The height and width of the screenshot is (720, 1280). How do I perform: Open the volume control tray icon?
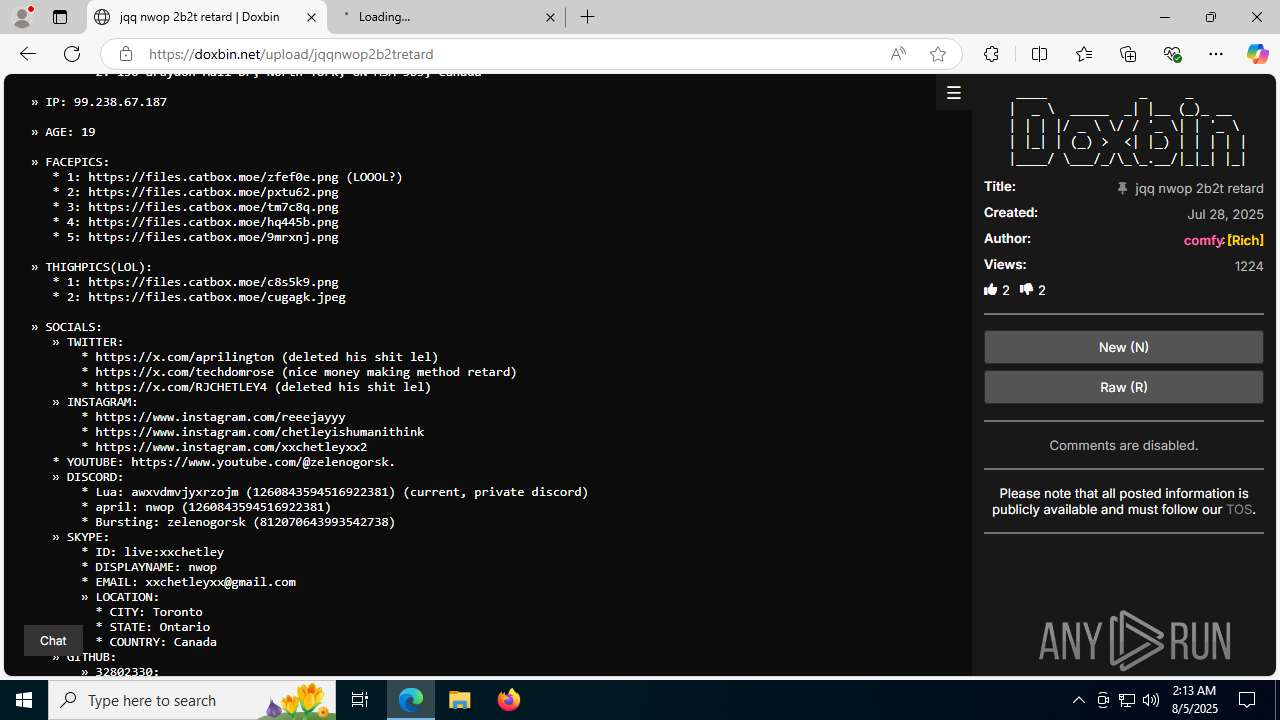point(1151,700)
